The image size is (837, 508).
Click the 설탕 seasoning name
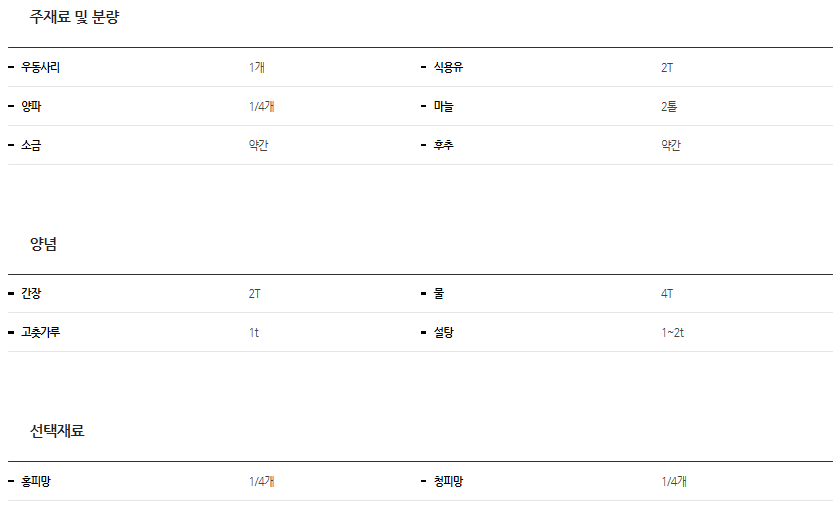click(443, 333)
